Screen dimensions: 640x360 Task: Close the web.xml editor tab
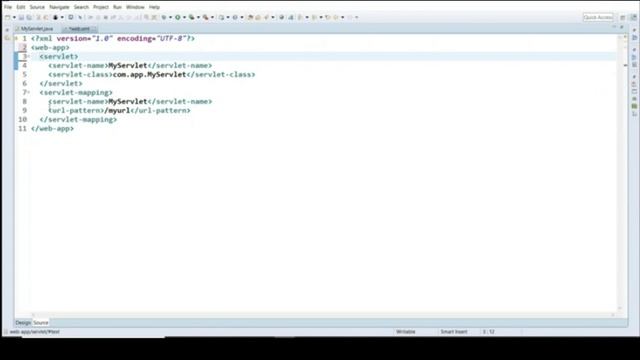(94, 29)
